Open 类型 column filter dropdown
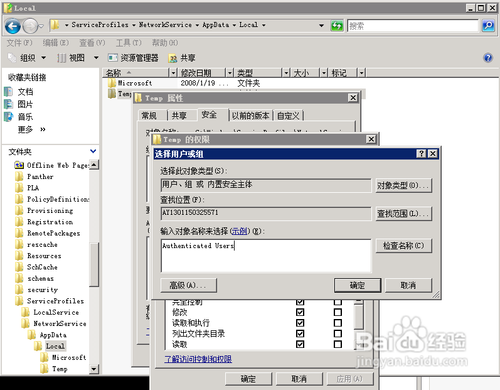The height and width of the screenshot is (390, 500). coord(286,72)
